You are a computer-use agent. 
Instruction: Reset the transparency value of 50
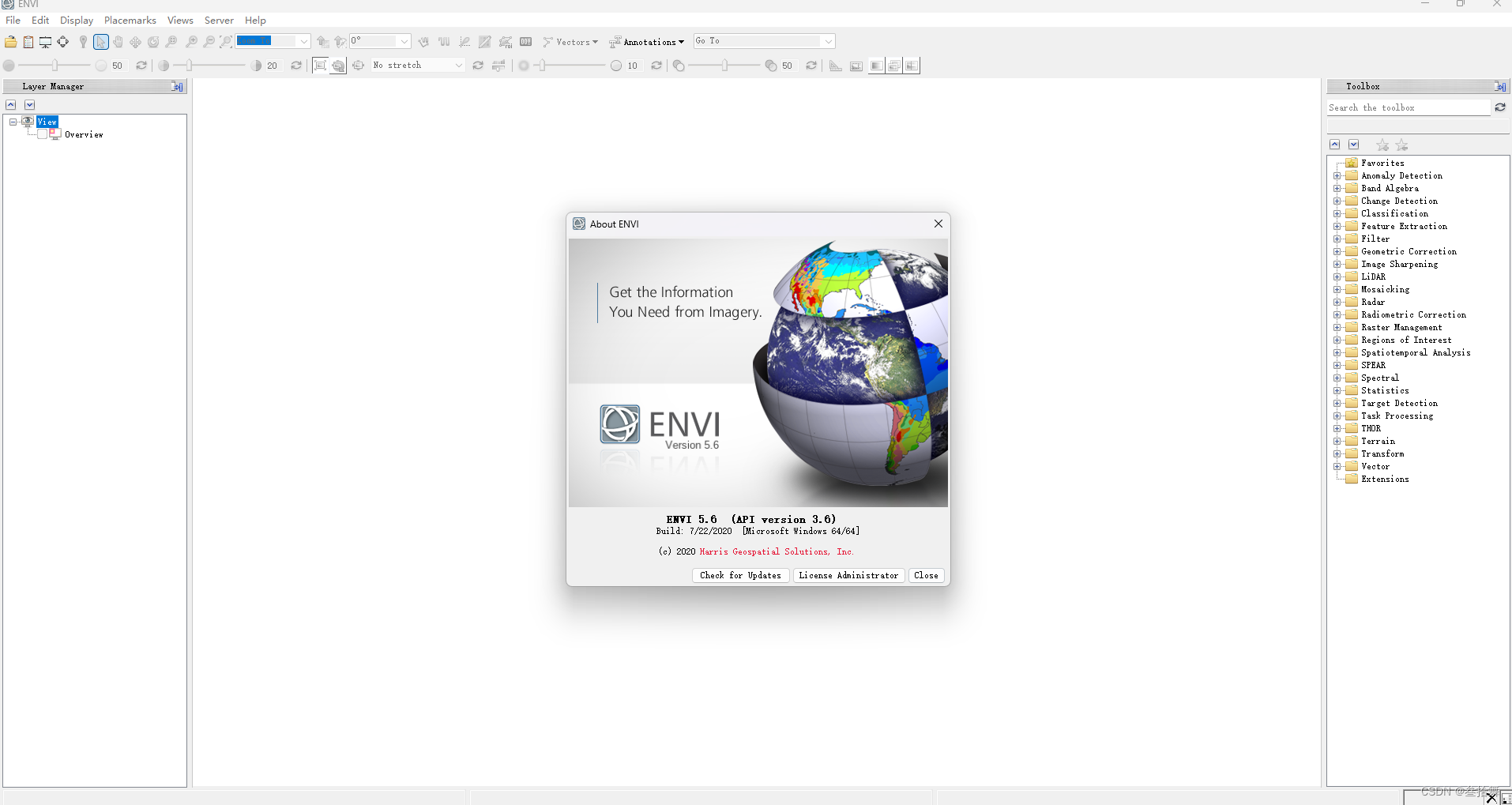pos(811,66)
